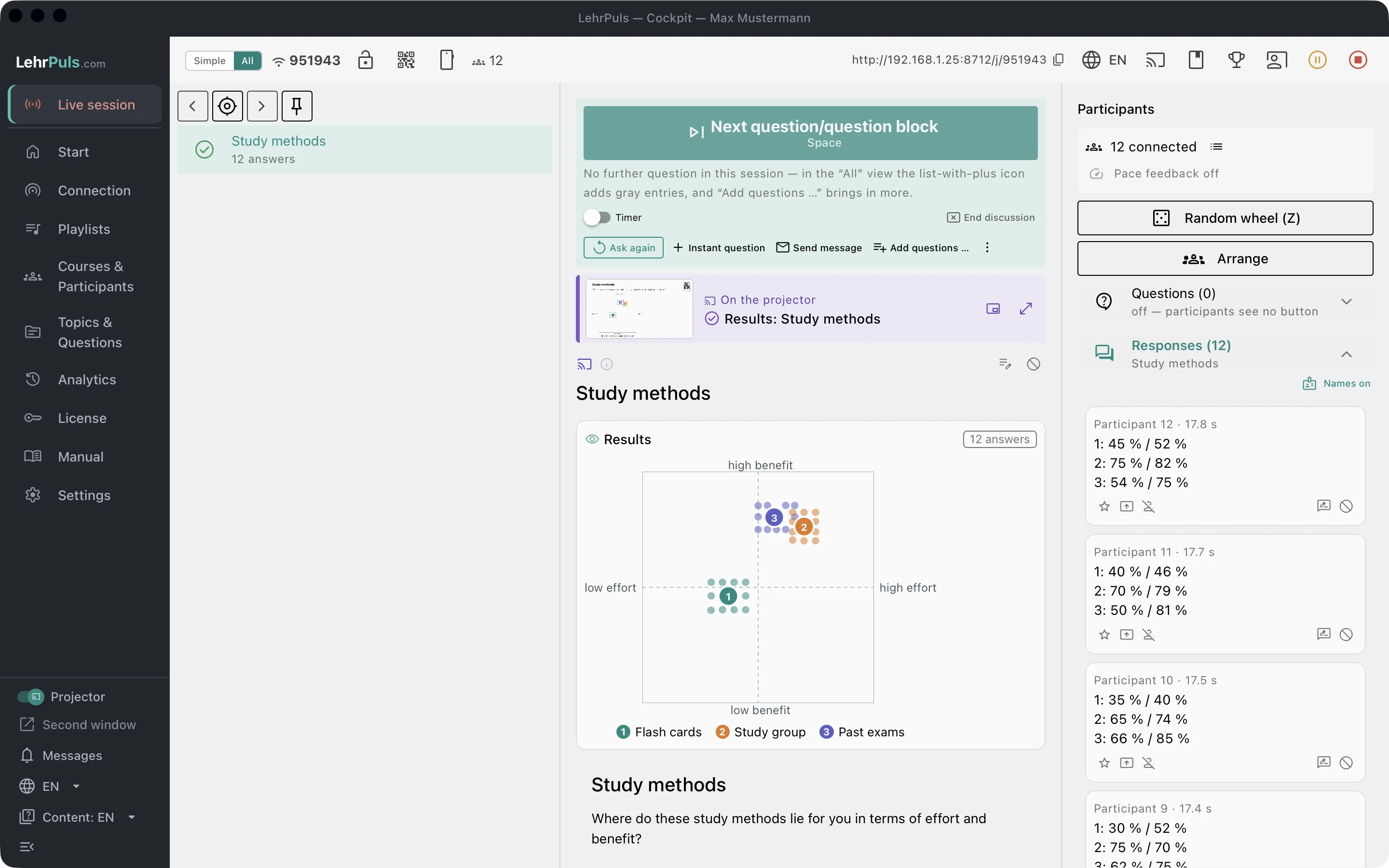The height and width of the screenshot is (868, 1389).
Task: Toggle Results visibility eye icon
Action: [592, 439]
